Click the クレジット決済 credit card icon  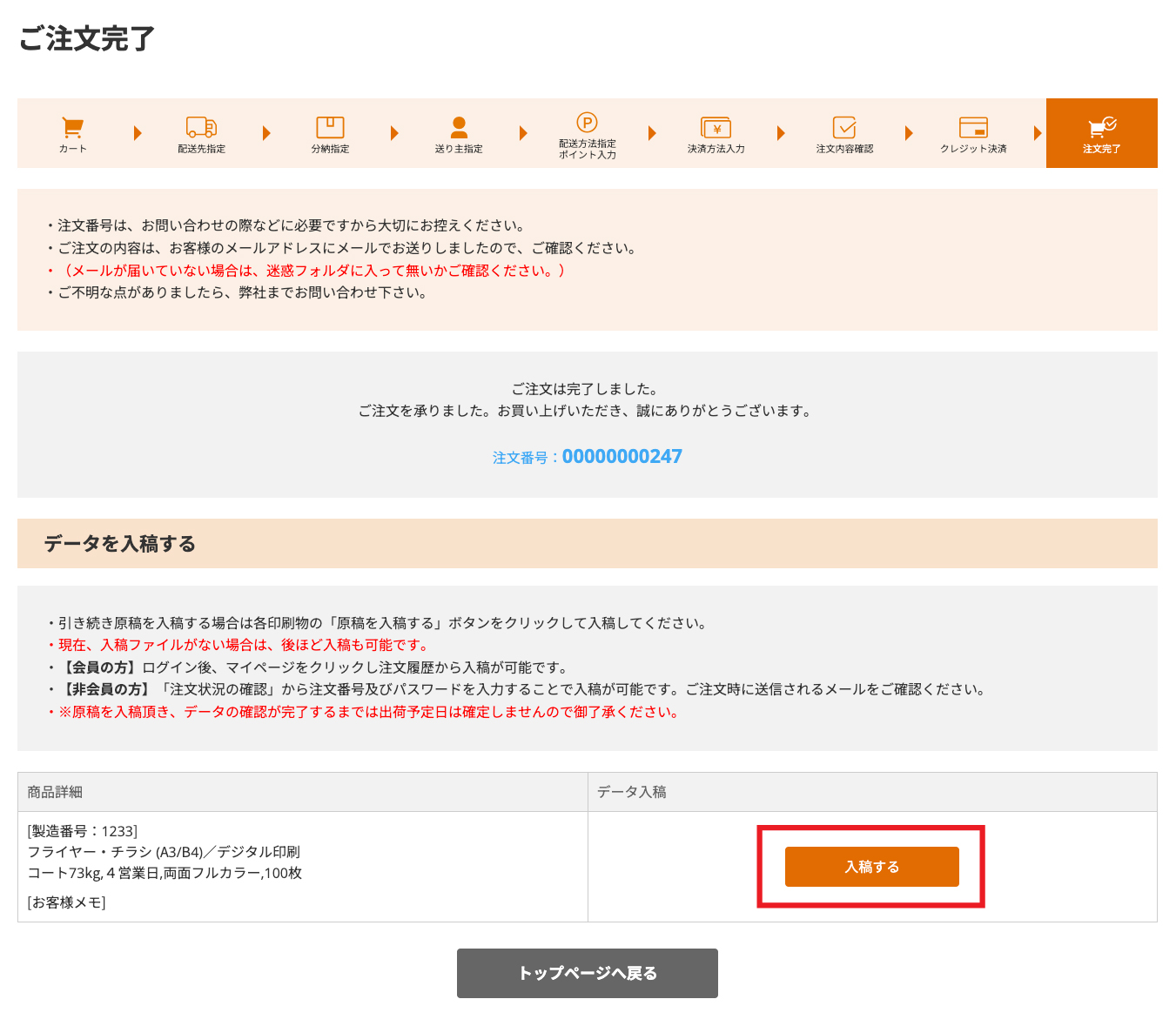pos(973,127)
